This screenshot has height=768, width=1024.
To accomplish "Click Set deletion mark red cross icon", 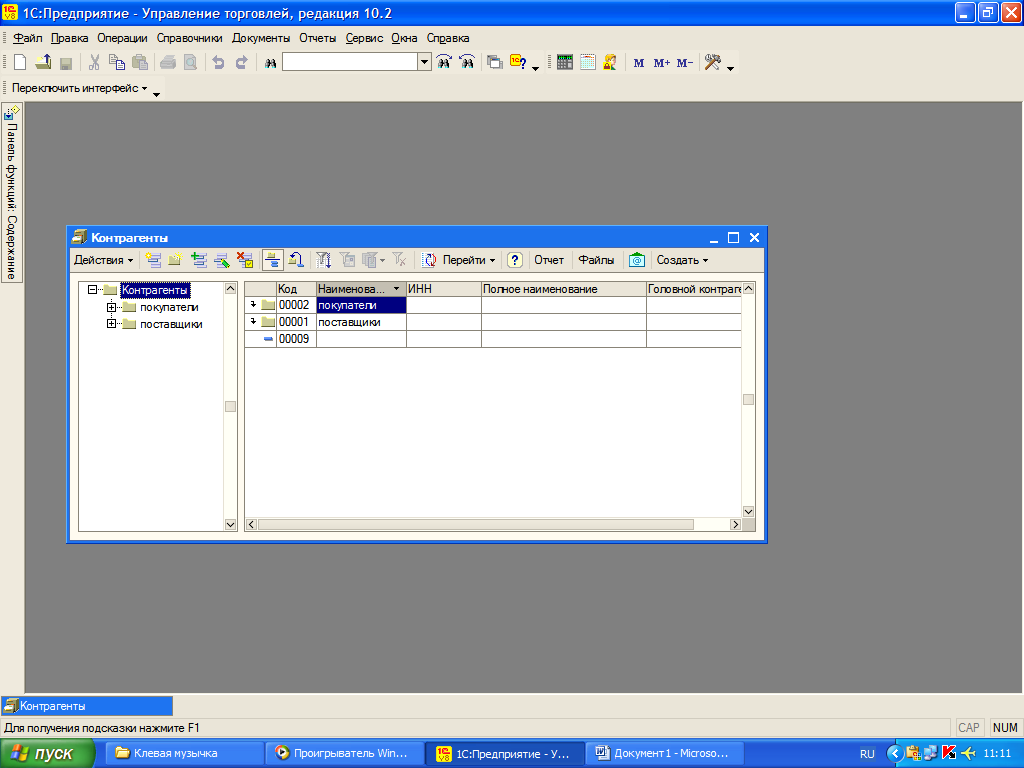I will pyautogui.click(x=245, y=260).
